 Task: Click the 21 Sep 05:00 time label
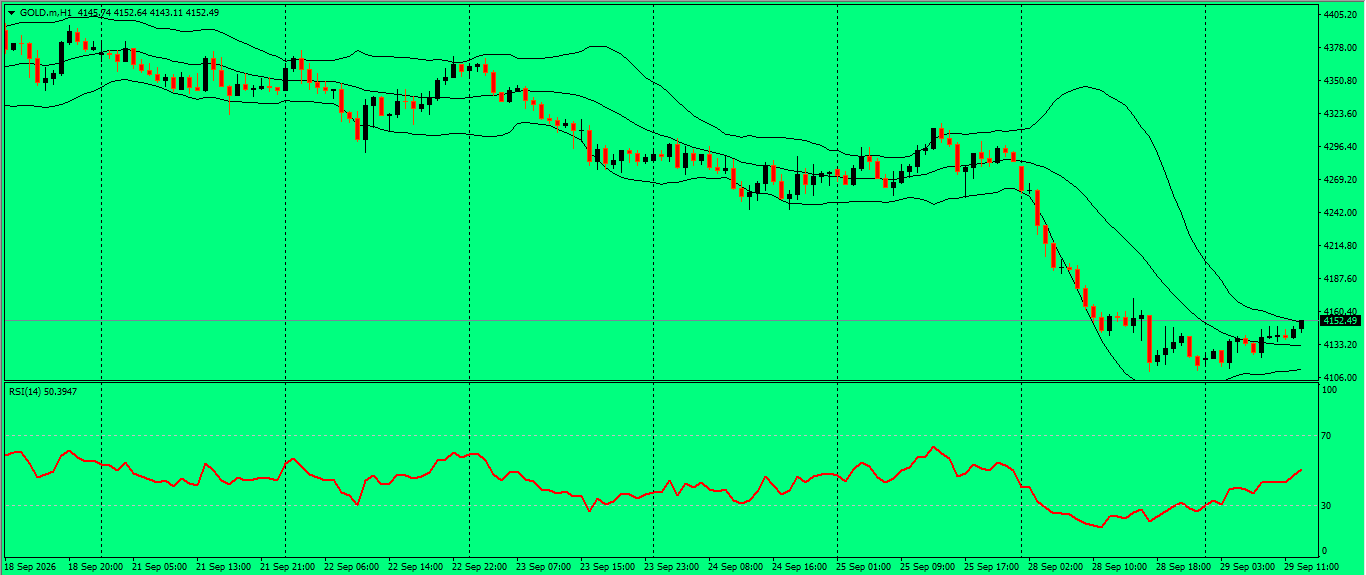tap(159, 567)
